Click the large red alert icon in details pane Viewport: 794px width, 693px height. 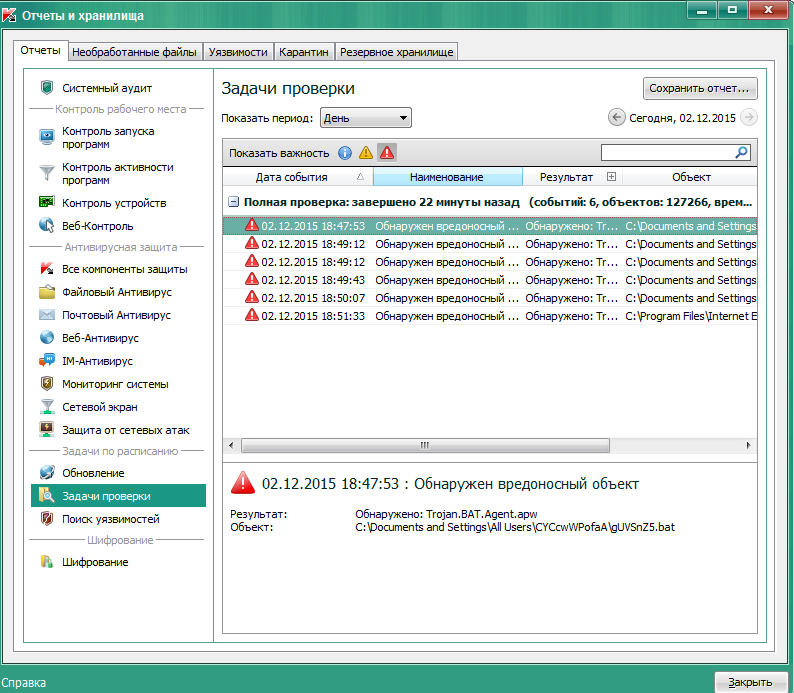coord(243,483)
